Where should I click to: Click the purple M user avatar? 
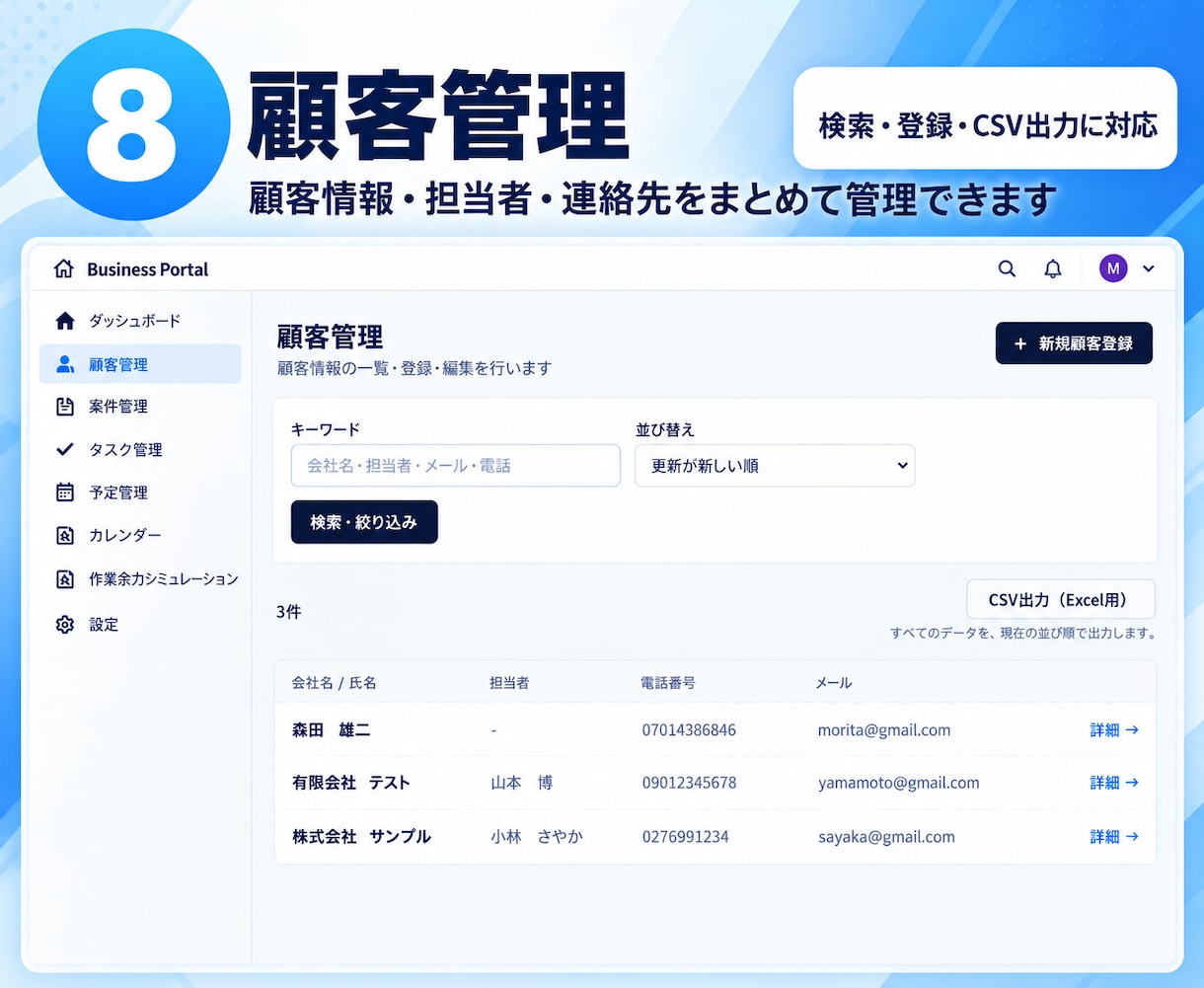(1113, 268)
